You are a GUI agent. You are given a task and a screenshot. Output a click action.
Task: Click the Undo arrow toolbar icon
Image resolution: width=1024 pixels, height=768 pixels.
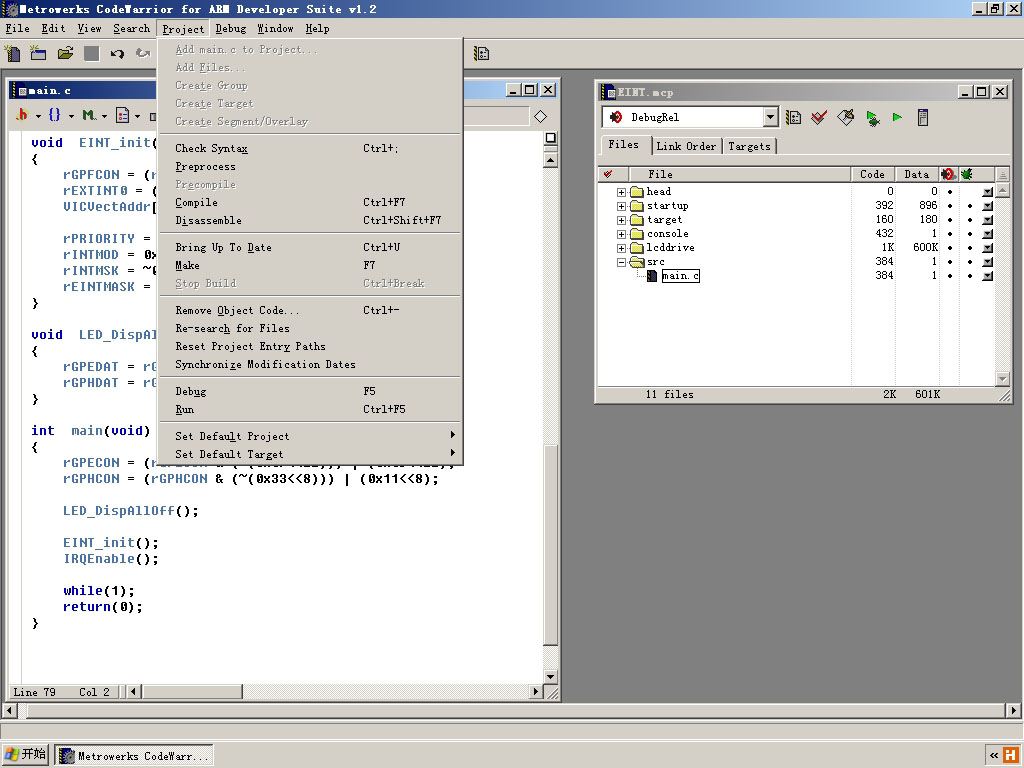[117, 54]
